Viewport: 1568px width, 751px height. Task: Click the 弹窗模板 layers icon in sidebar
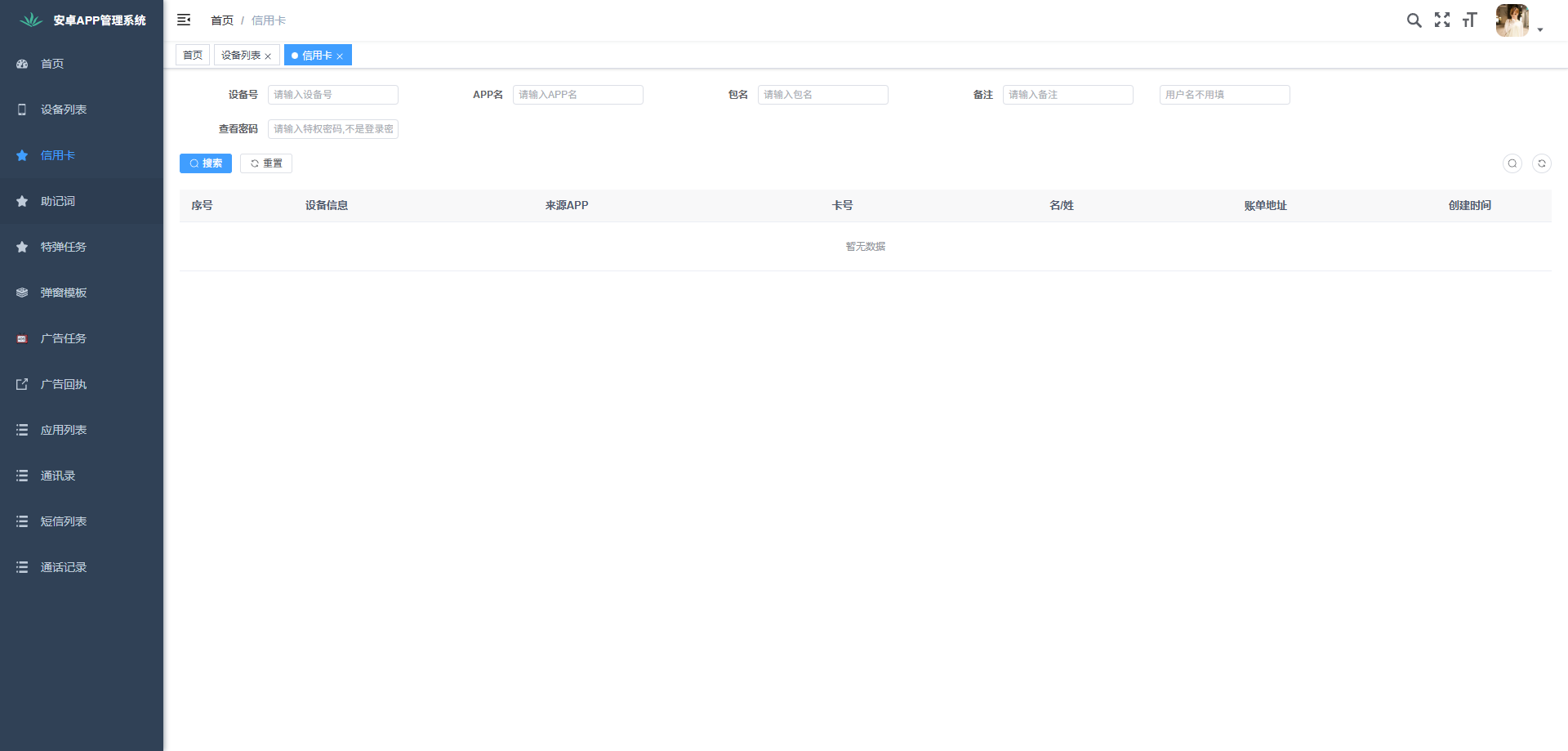pos(22,293)
